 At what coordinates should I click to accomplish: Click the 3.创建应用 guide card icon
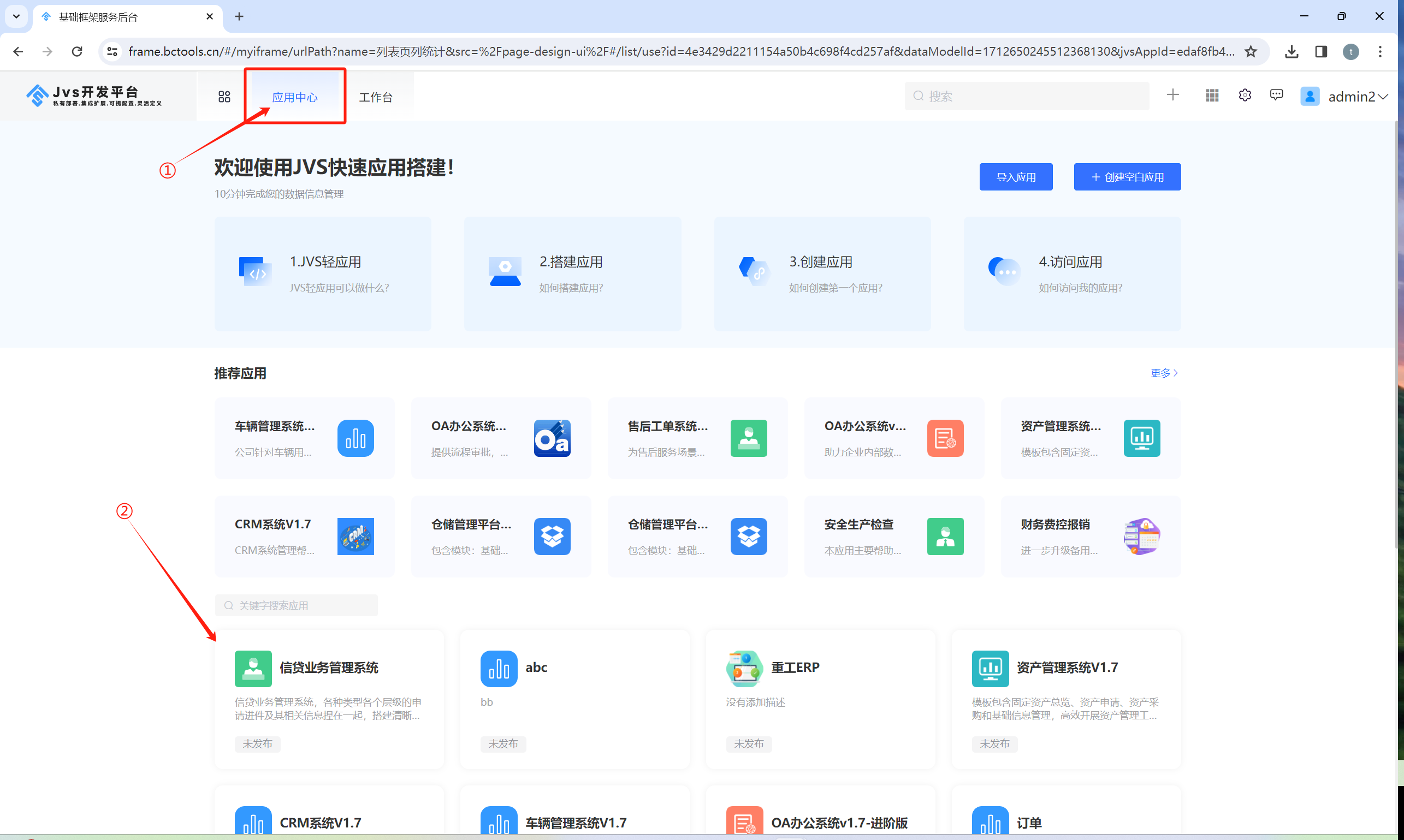[755, 271]
